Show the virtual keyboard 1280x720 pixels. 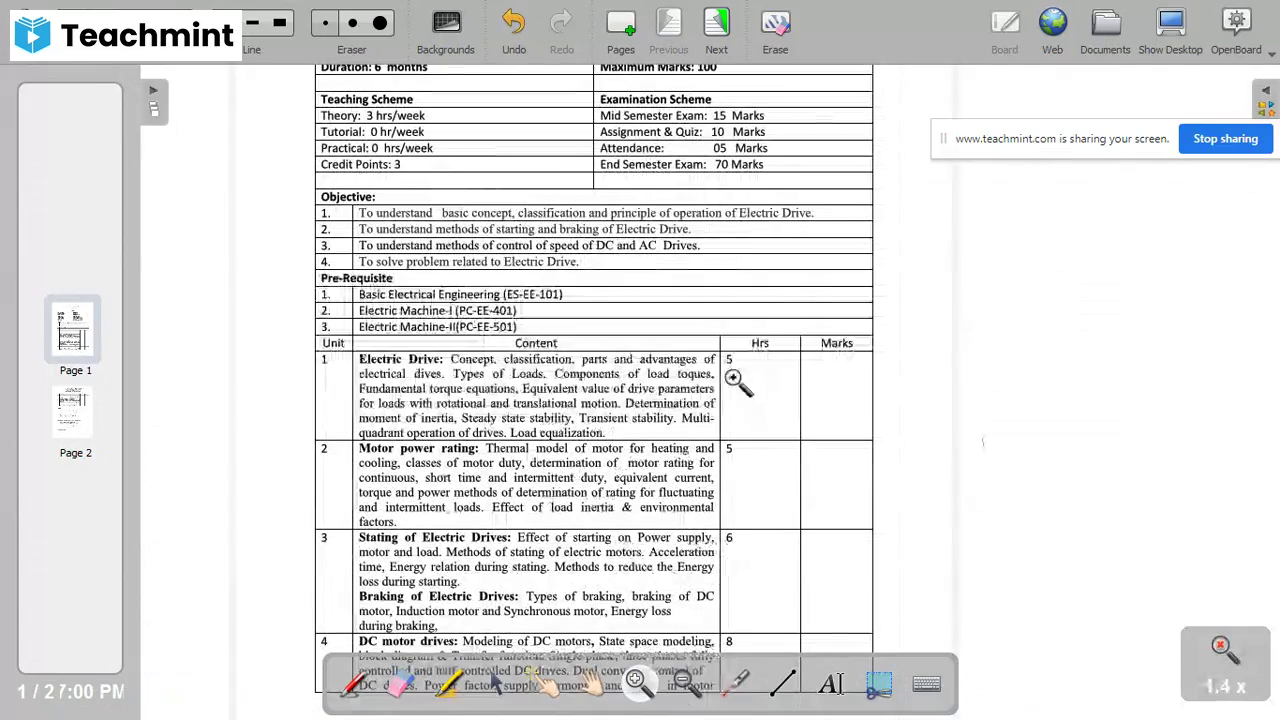927,684
